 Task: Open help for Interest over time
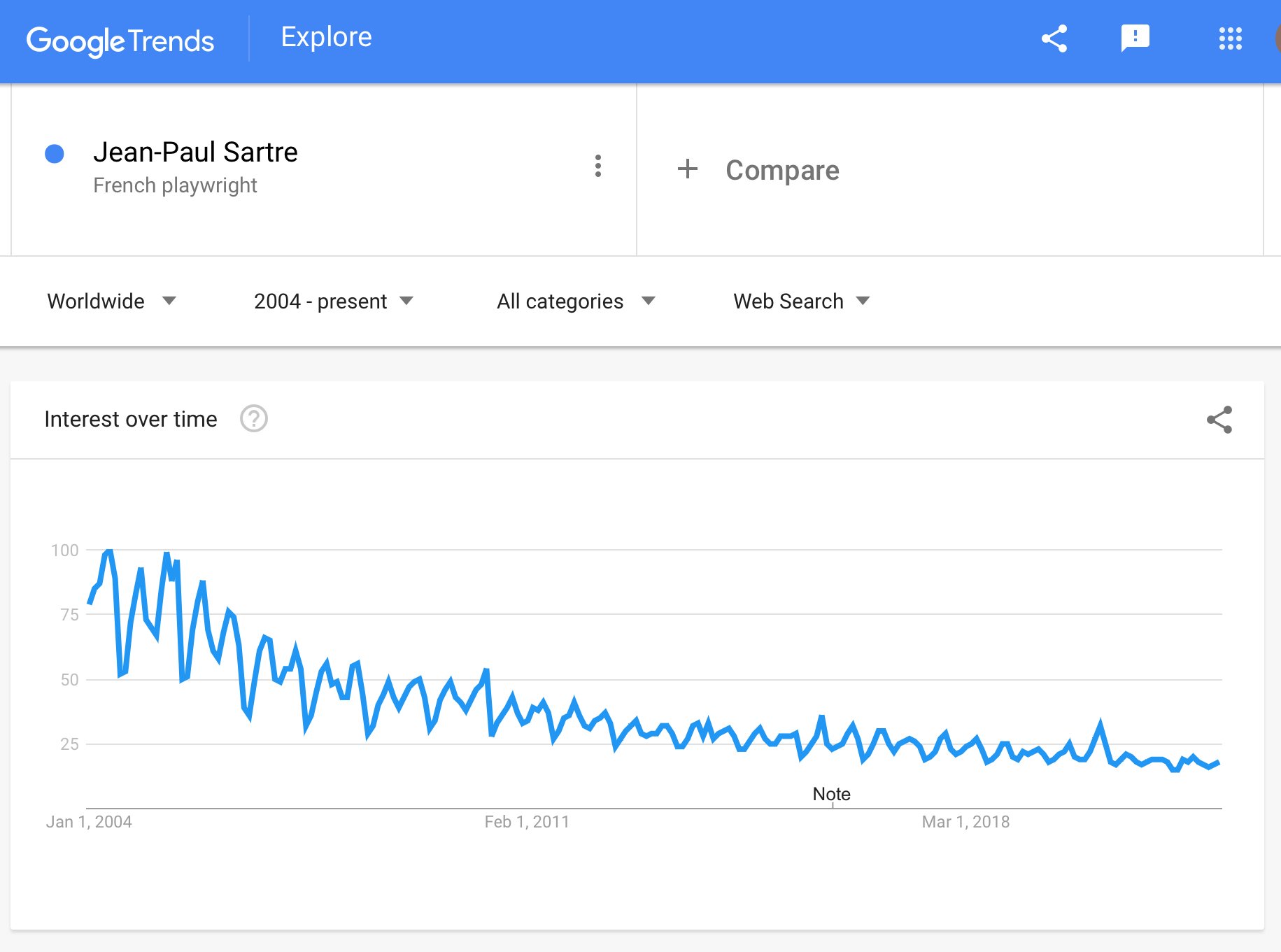pyautogui.click(x=253, y=419)
